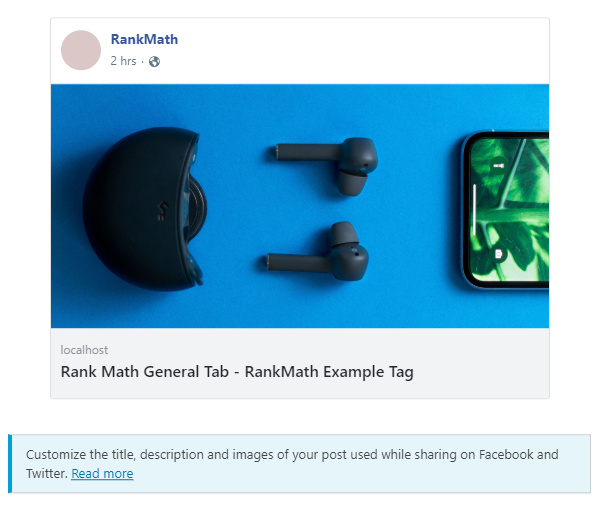Click the logo on the charging case

(163, 210)
